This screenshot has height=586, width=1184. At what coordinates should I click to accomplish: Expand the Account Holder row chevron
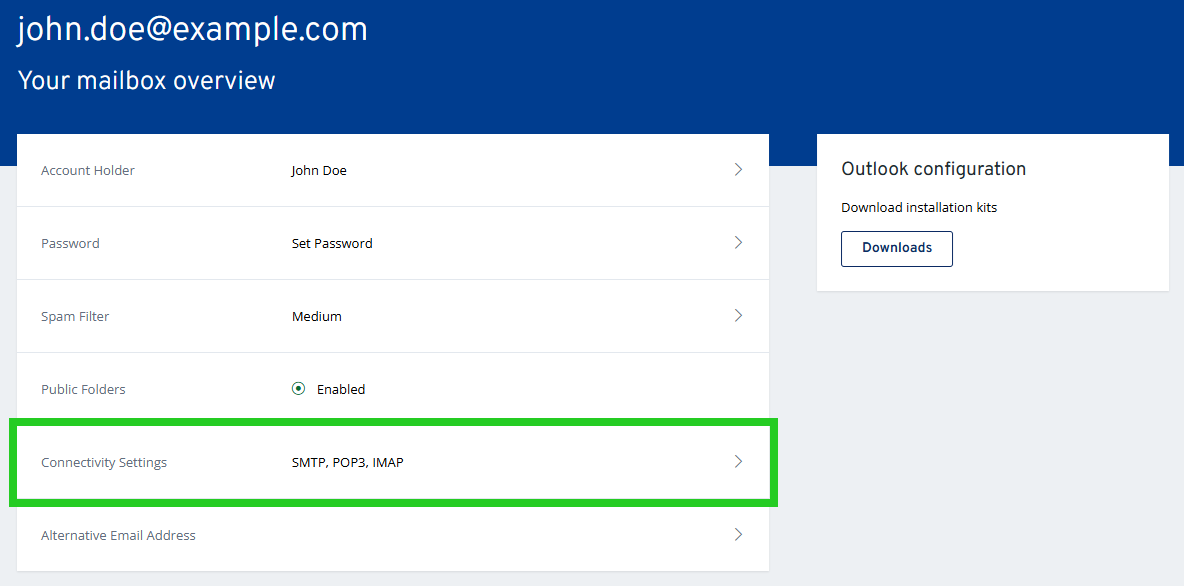[738, 169]
